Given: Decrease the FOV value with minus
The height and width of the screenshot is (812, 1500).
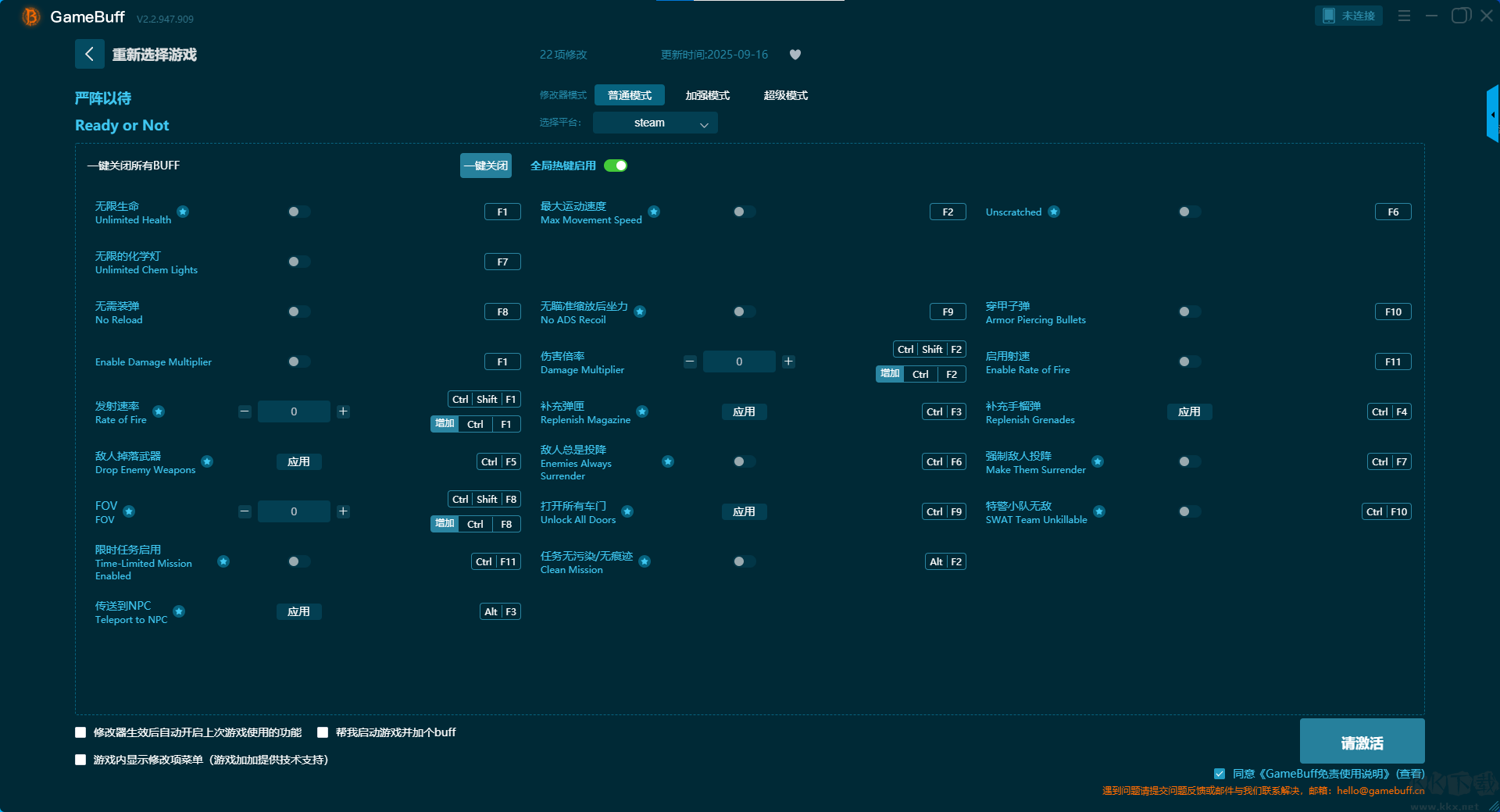Looking at the screenshot, I should [x=245, y=511].
